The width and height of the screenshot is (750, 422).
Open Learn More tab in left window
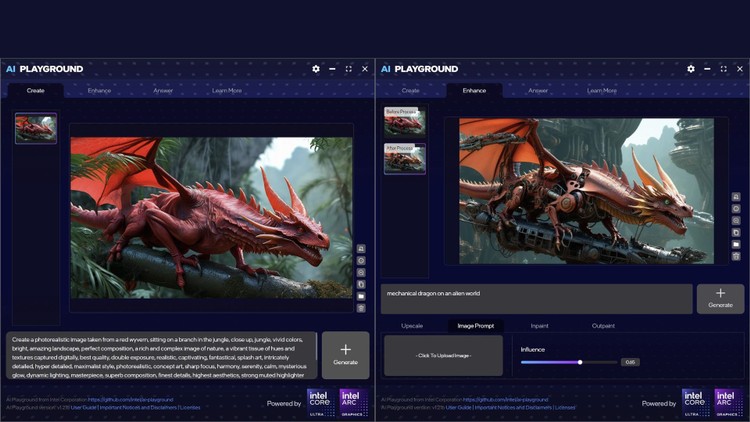coord(227,90)
